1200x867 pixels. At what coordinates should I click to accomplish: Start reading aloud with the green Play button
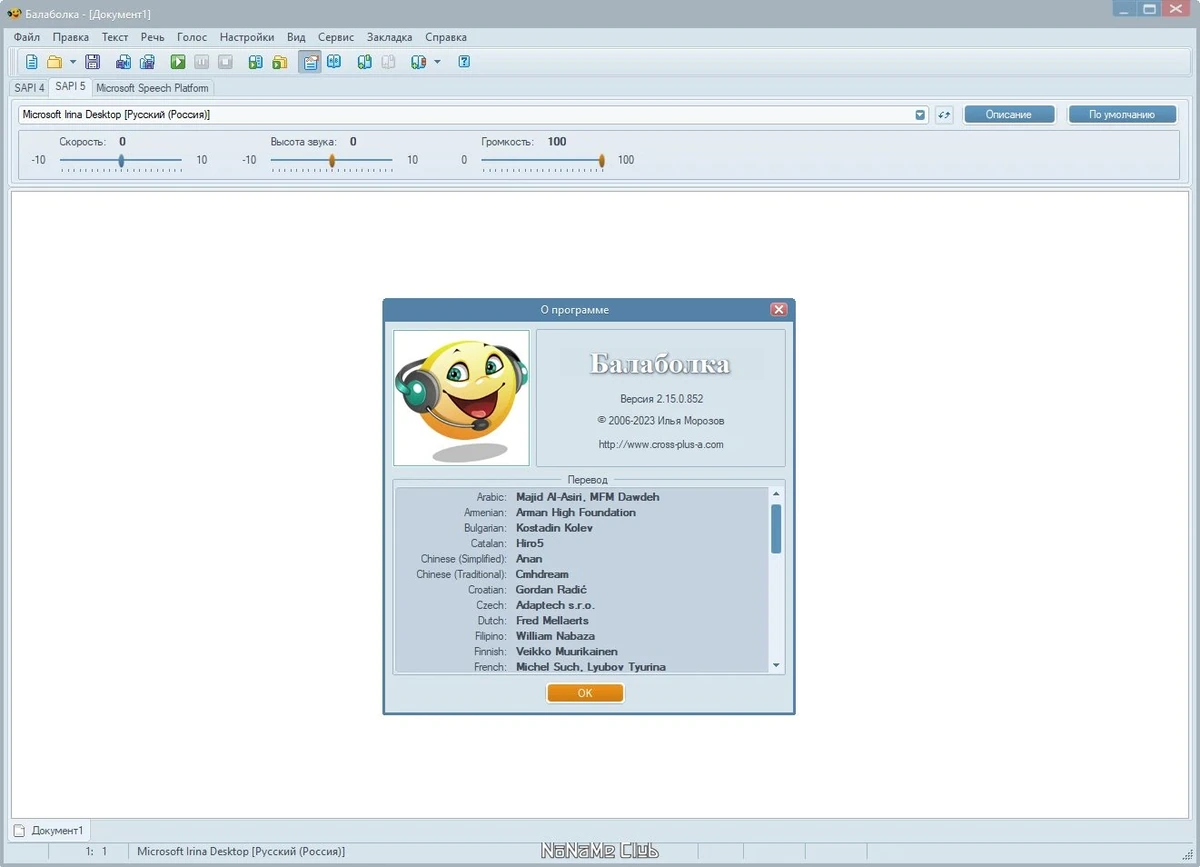178,62
